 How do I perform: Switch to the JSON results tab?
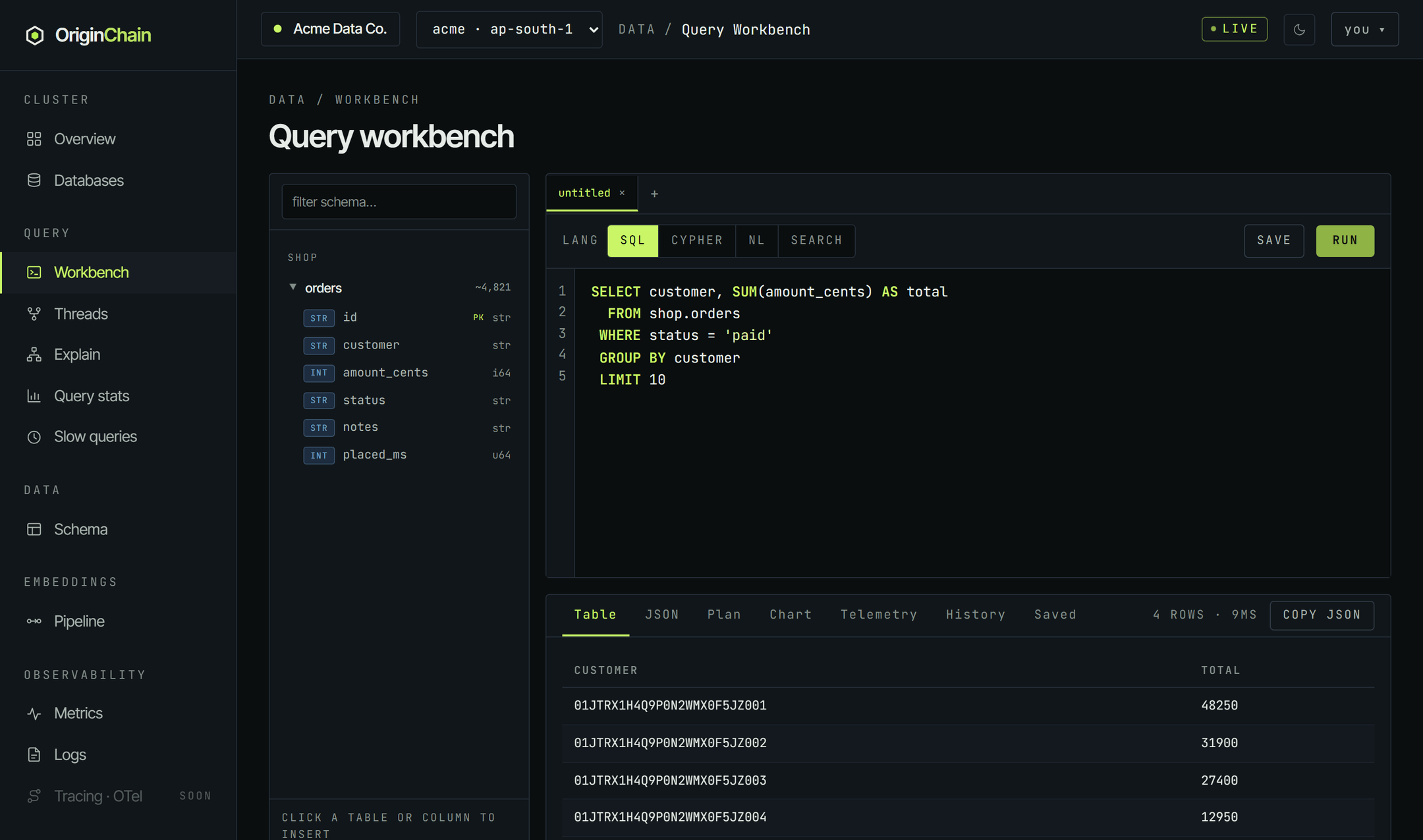[661, 615]
